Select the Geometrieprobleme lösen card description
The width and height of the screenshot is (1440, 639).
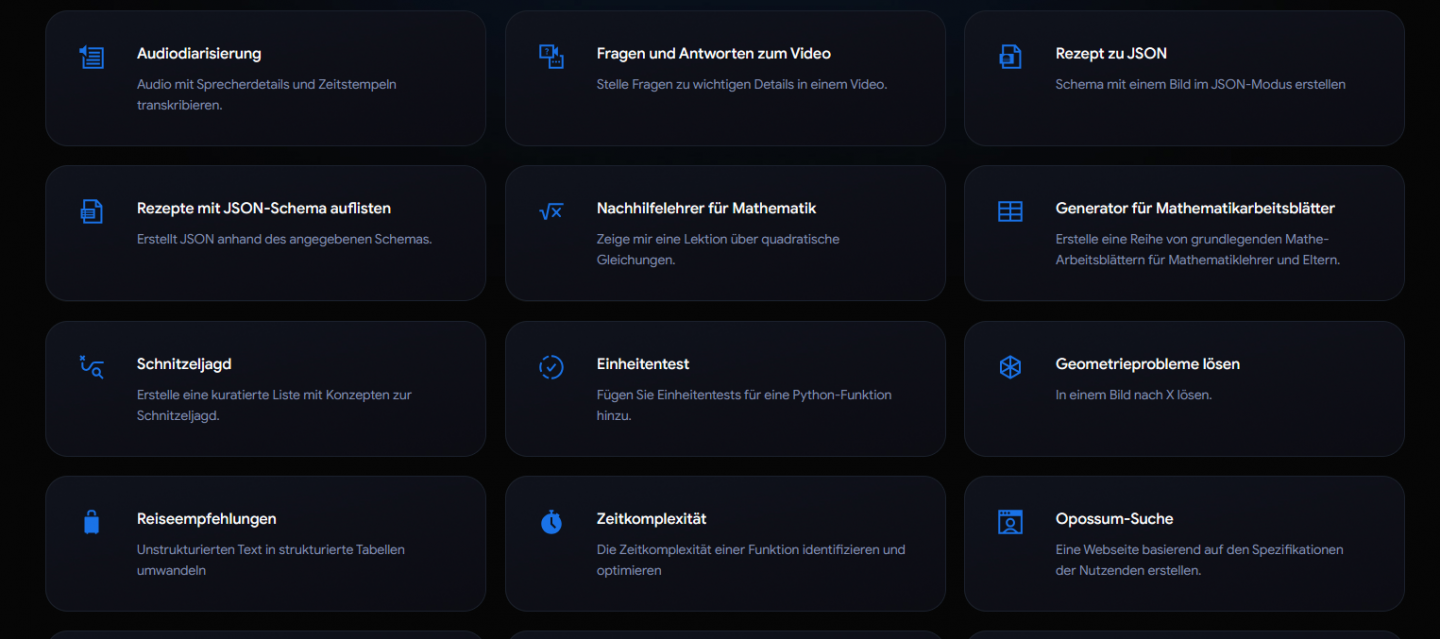coord(1133,395)
